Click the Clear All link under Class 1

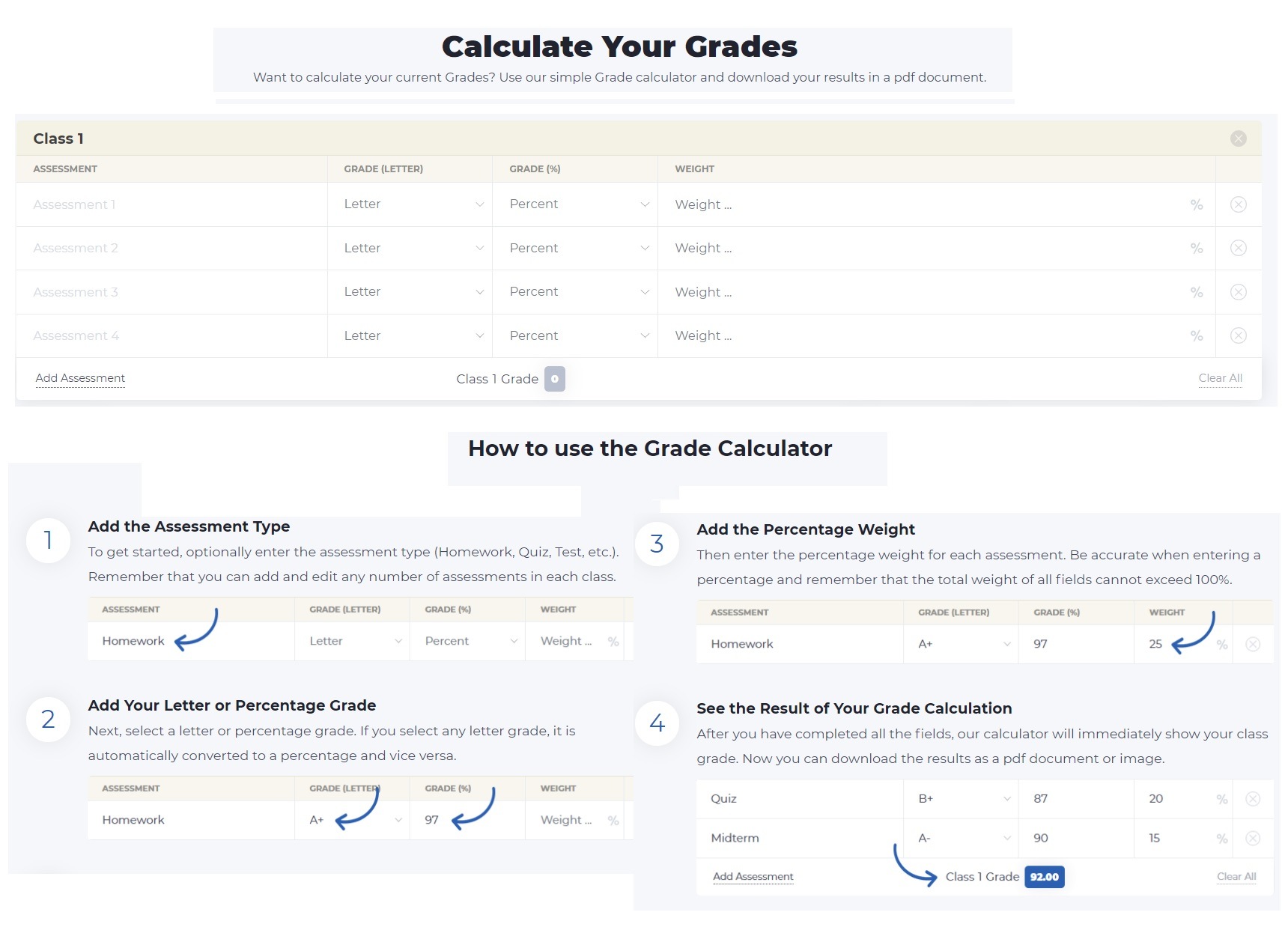click(1220, 378)
